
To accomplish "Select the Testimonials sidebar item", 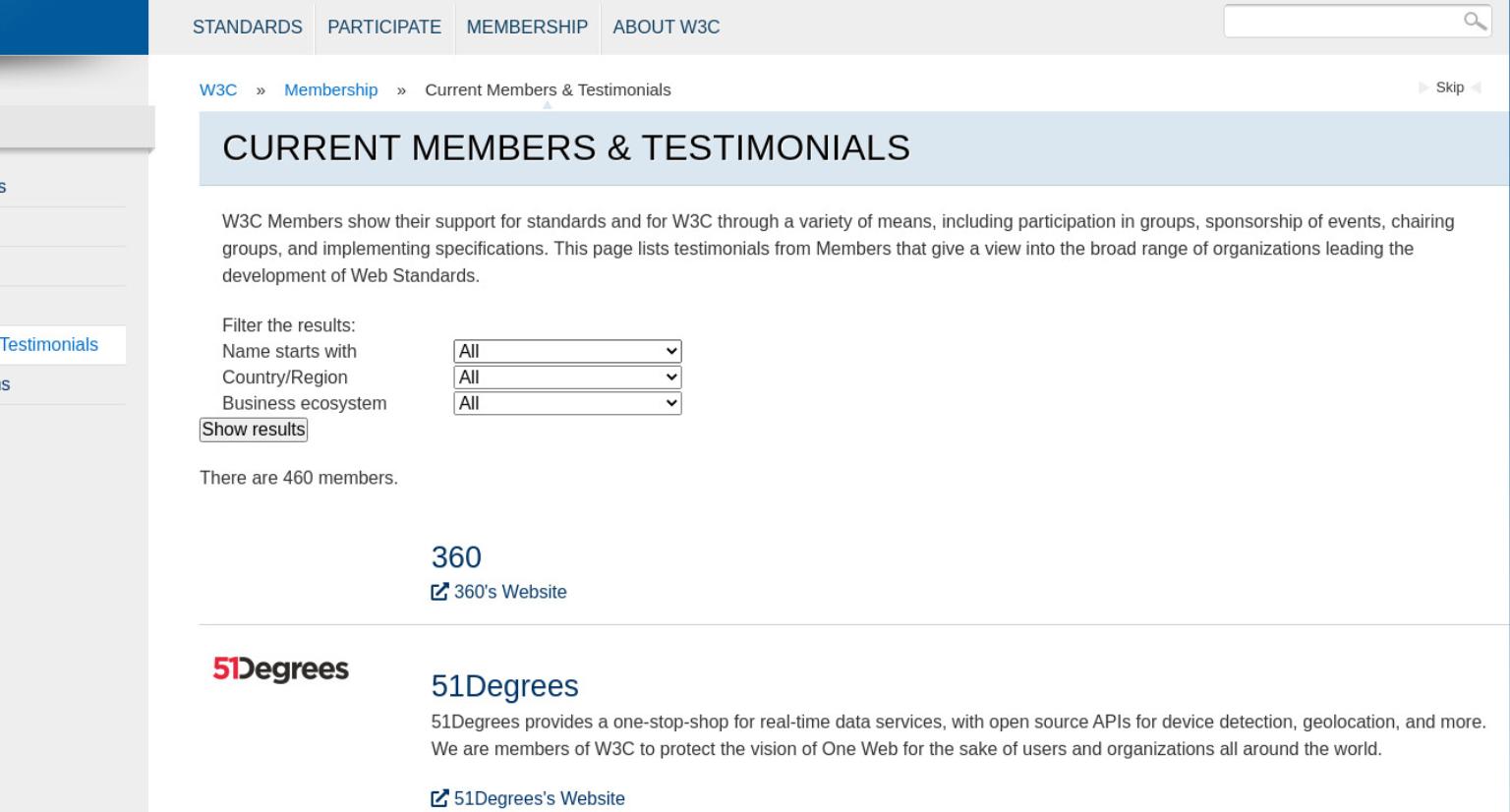I will click(49, 345).
